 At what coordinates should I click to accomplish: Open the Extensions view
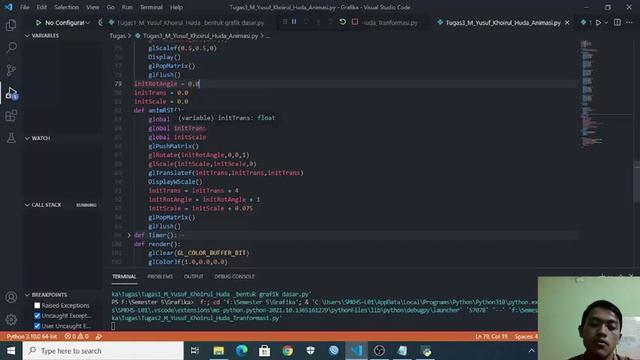coord(11,116)
